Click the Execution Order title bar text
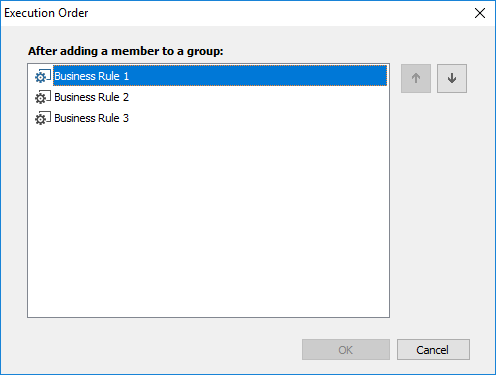The width and height of the screenshot is (496, 375). (x=46, y=13)
